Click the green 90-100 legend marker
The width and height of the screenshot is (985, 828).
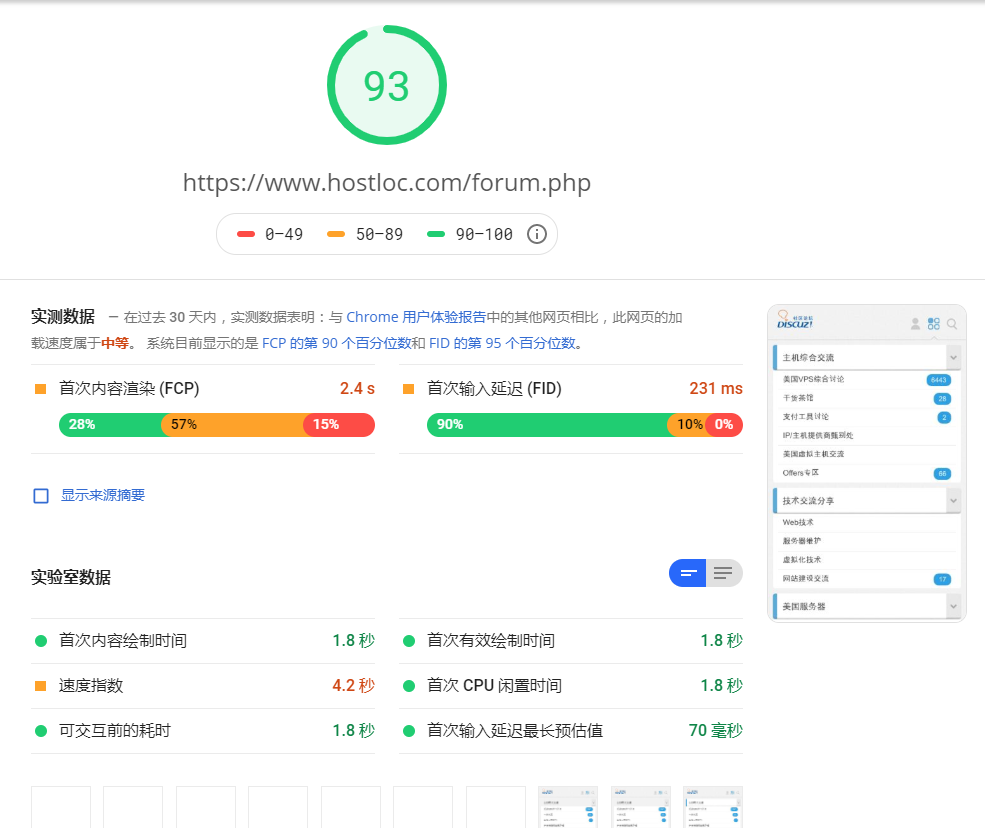(x=436, y=234)
